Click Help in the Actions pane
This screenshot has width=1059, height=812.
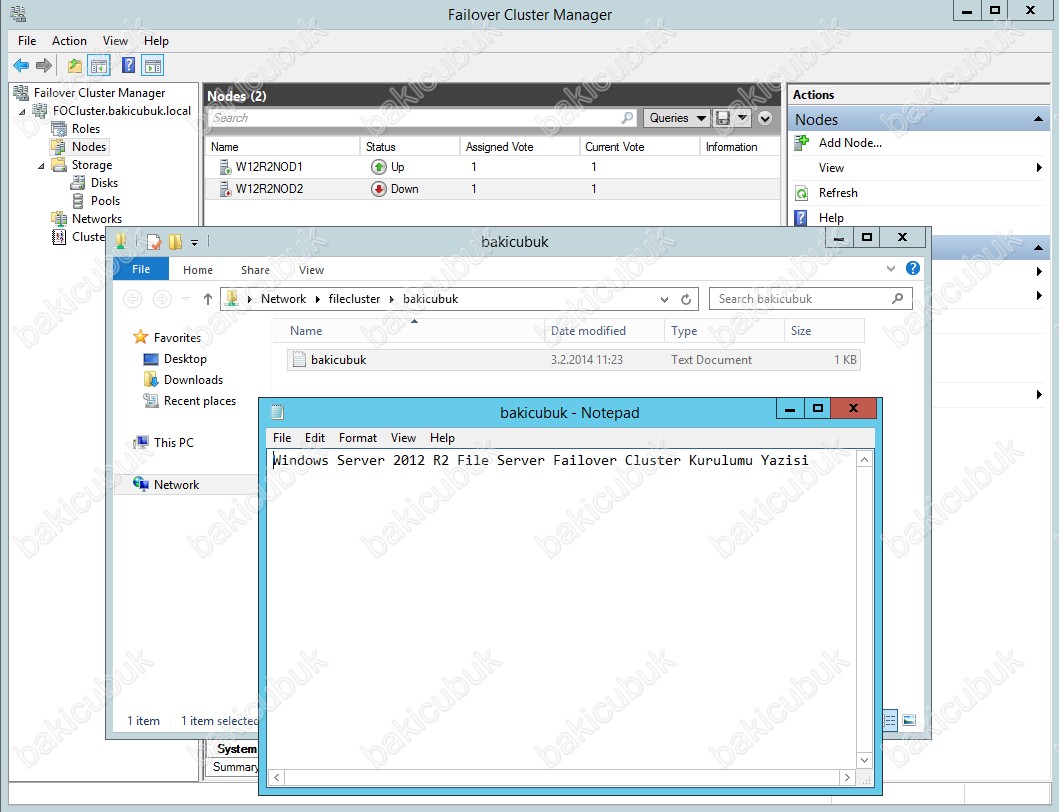(x=831, y=218)
